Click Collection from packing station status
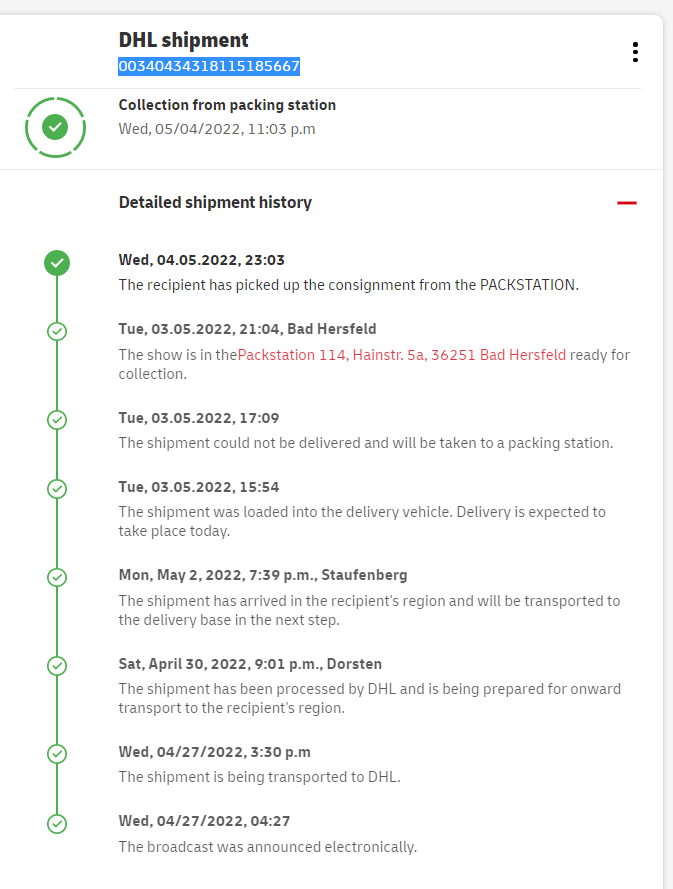Viewport: 673px width, 889px height. [227, 105]
